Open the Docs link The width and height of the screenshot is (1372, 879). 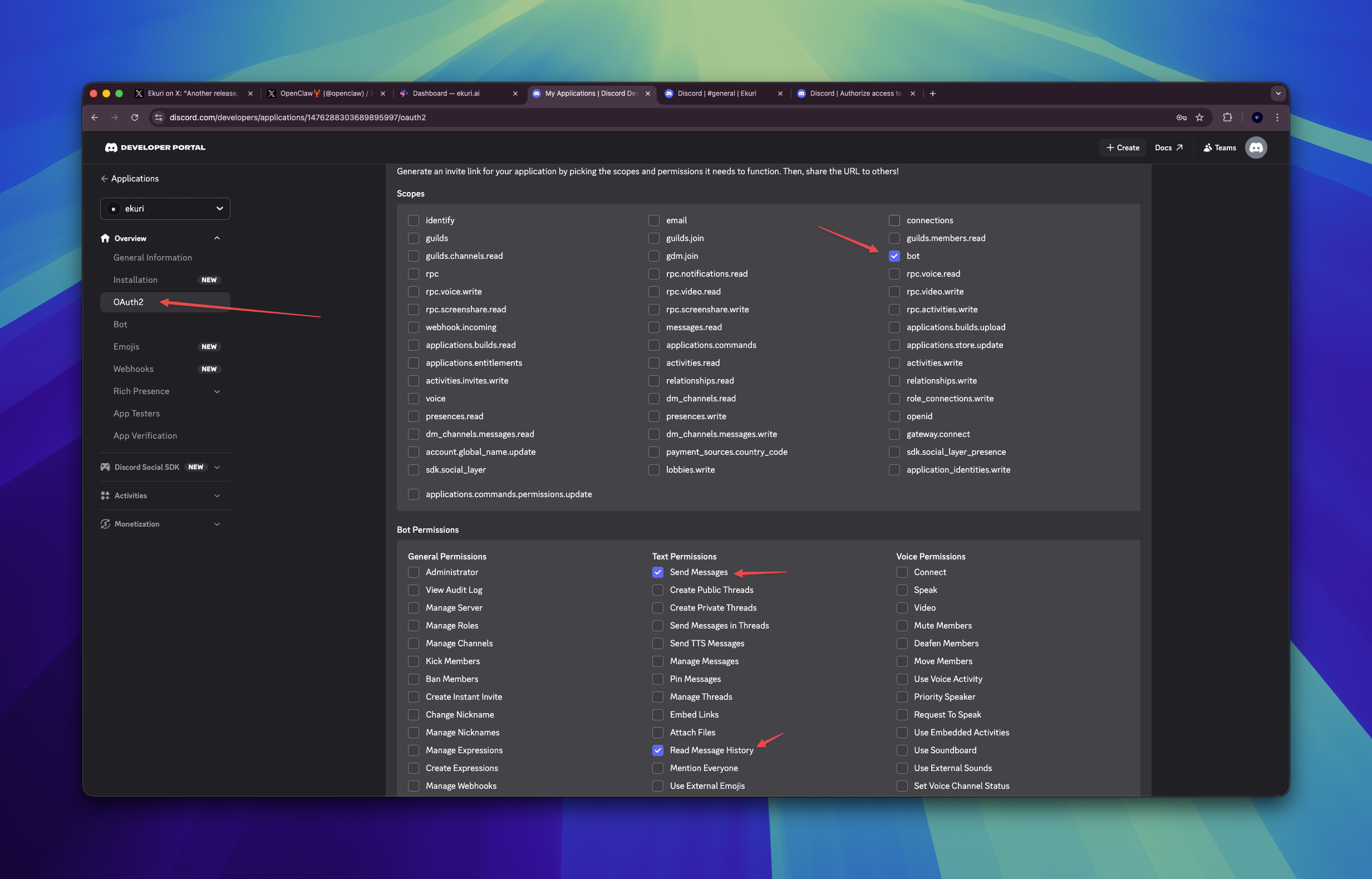tap(1168, 148)
